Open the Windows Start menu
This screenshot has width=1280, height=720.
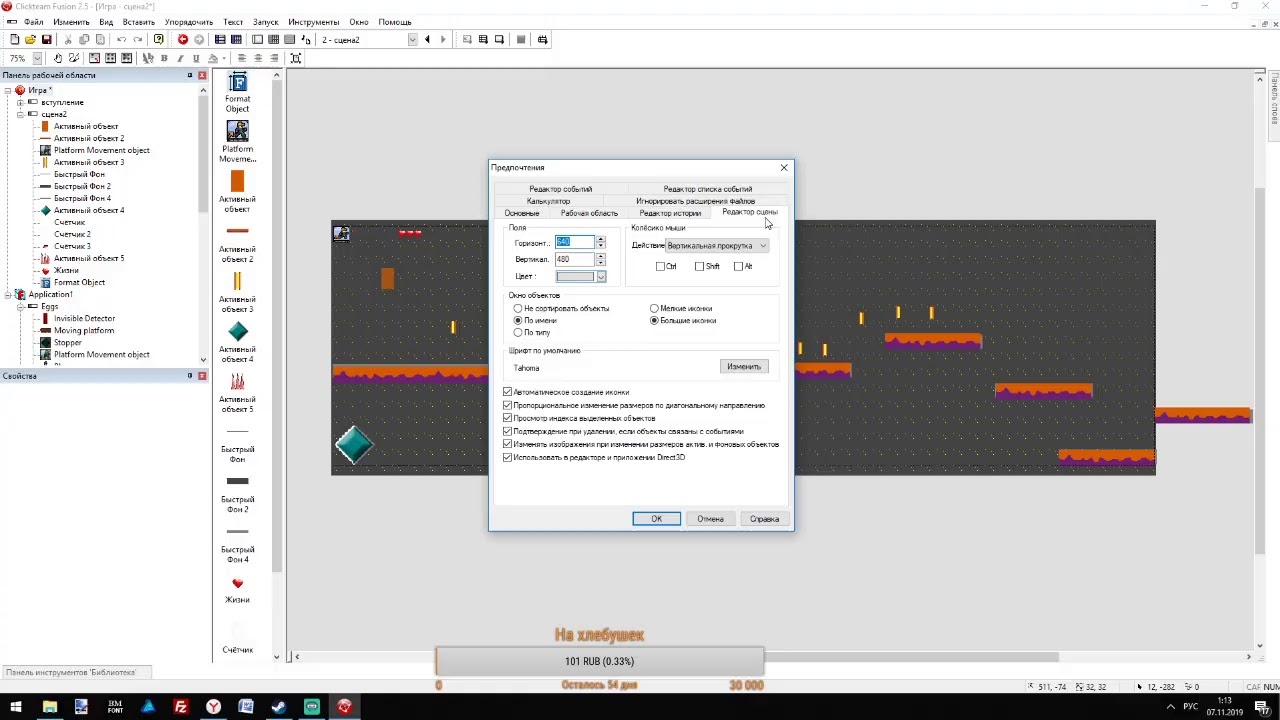tap(16, 707)
